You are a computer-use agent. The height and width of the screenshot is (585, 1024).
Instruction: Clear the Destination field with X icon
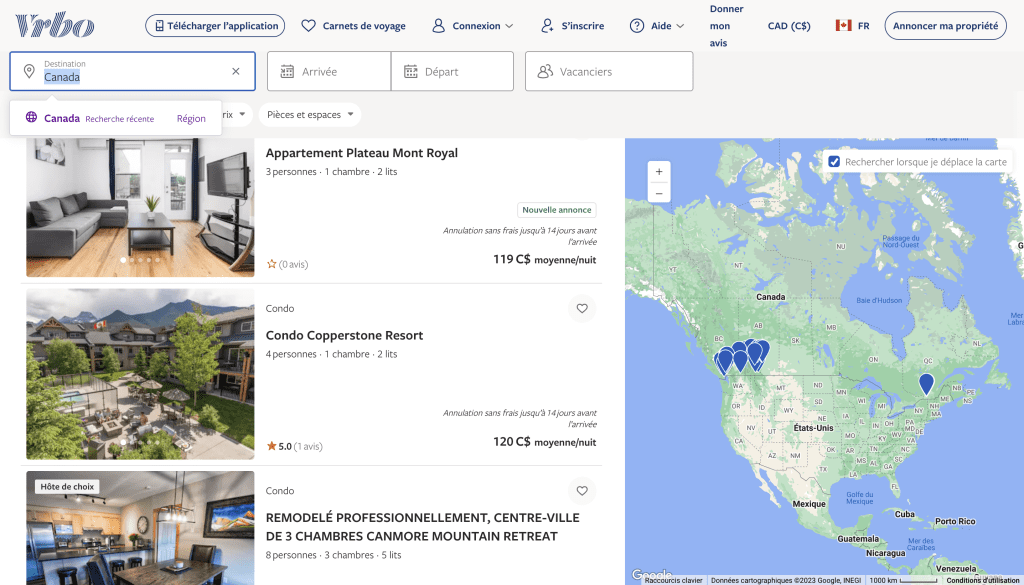coord(236,71)
